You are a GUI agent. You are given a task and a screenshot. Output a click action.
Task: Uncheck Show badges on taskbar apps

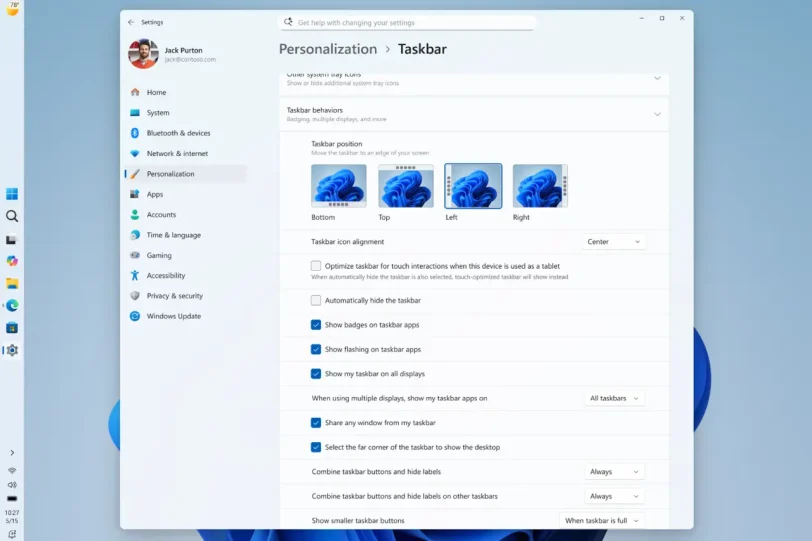316,325
